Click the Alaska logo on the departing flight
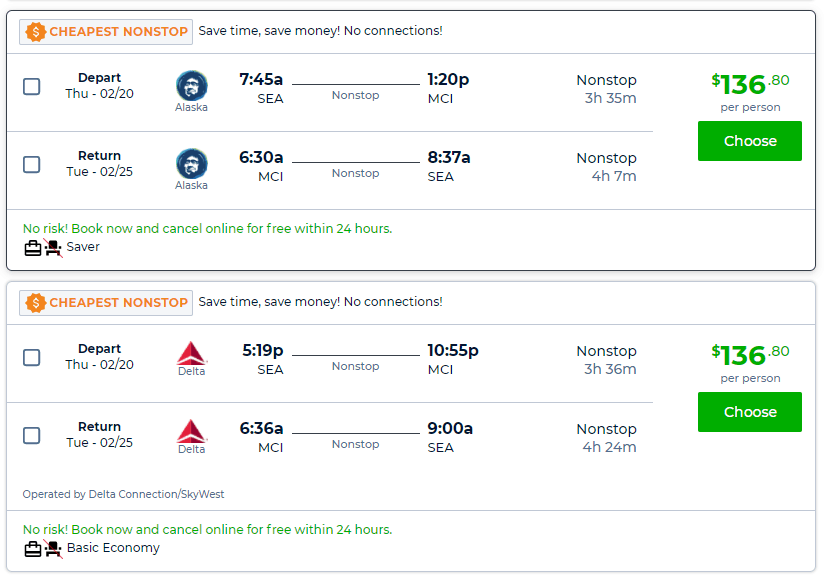The width and height of the screenshot is (824, 579). point(191,87)
